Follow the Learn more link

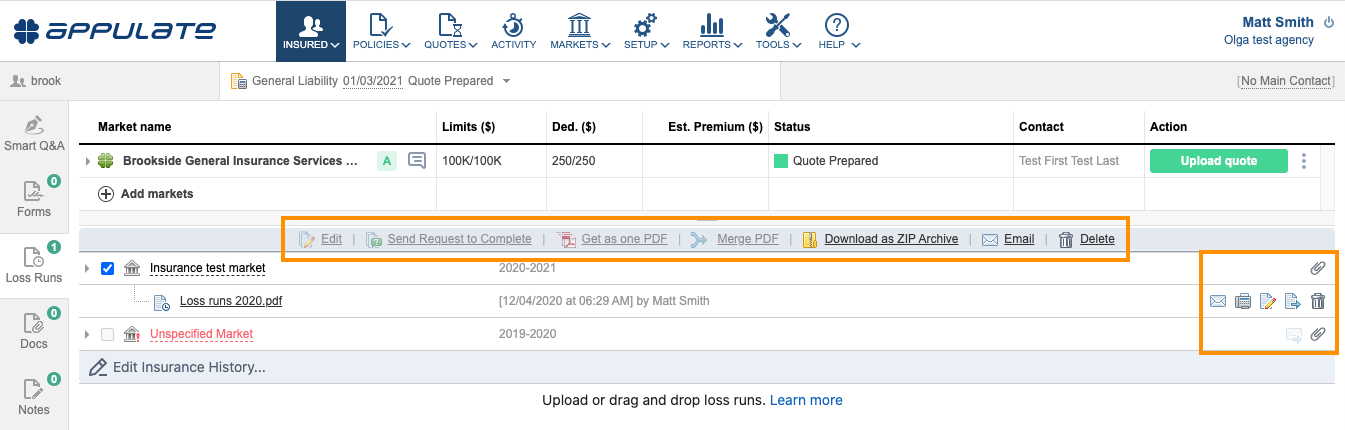pyautogui.click(x=806, y=400)
